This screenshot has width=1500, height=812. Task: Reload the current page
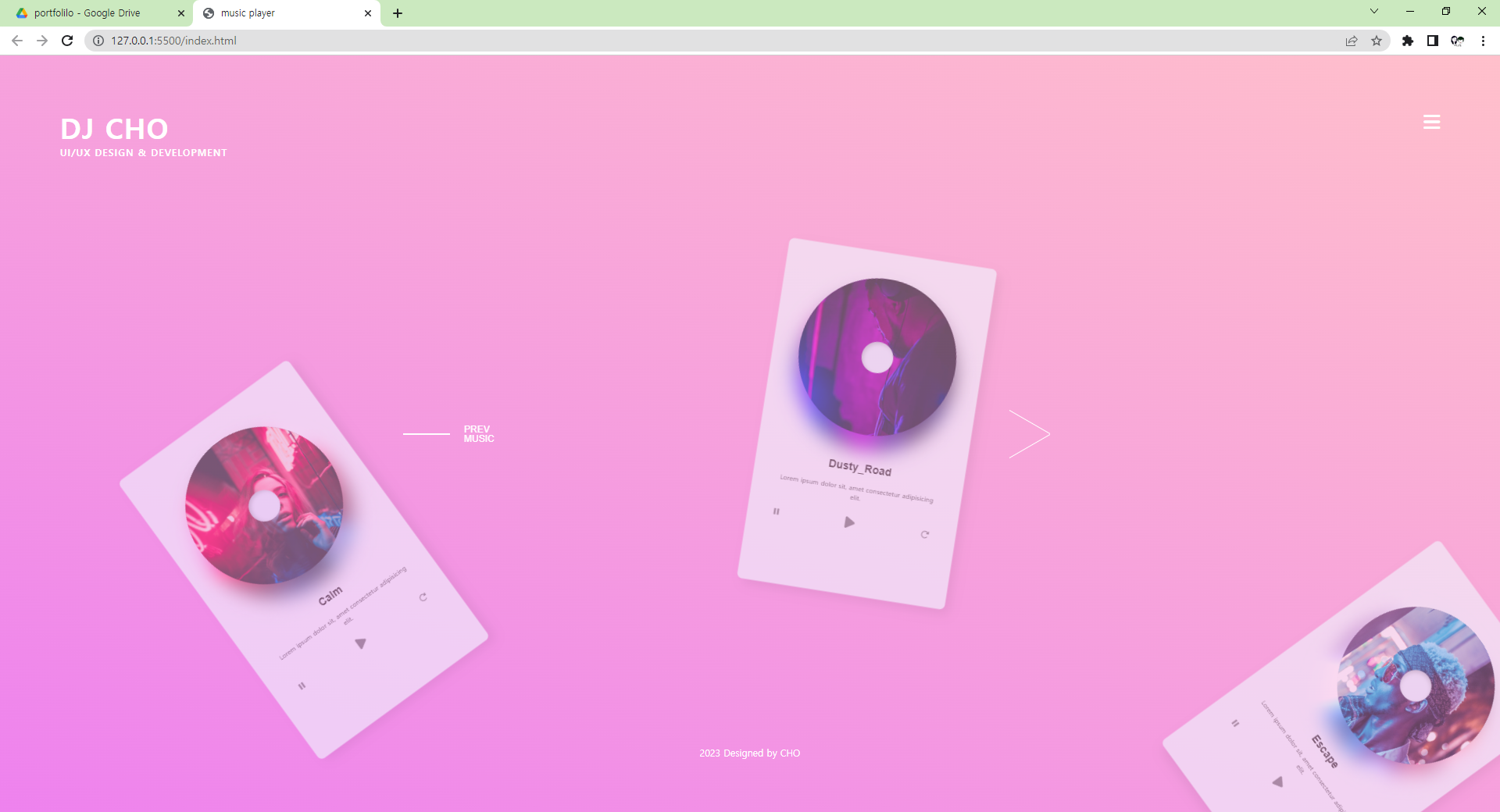(67, 41)
